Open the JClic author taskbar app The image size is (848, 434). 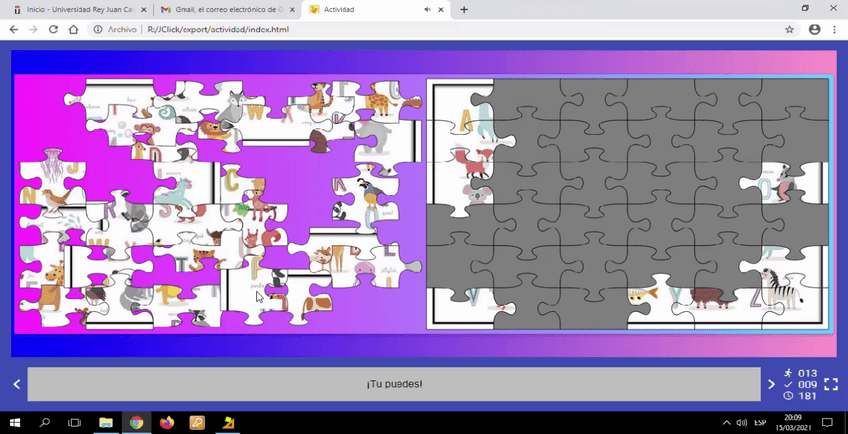coord(228,422)
